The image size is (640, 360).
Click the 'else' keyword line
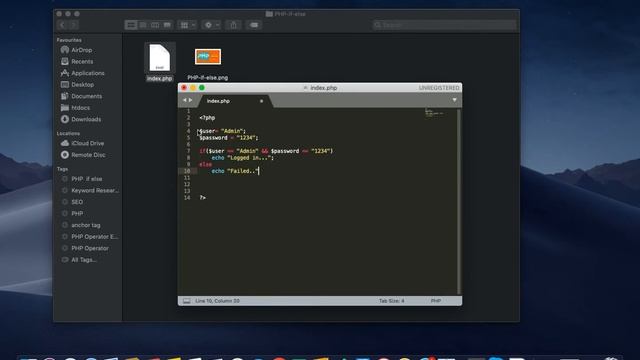point(205,164)
